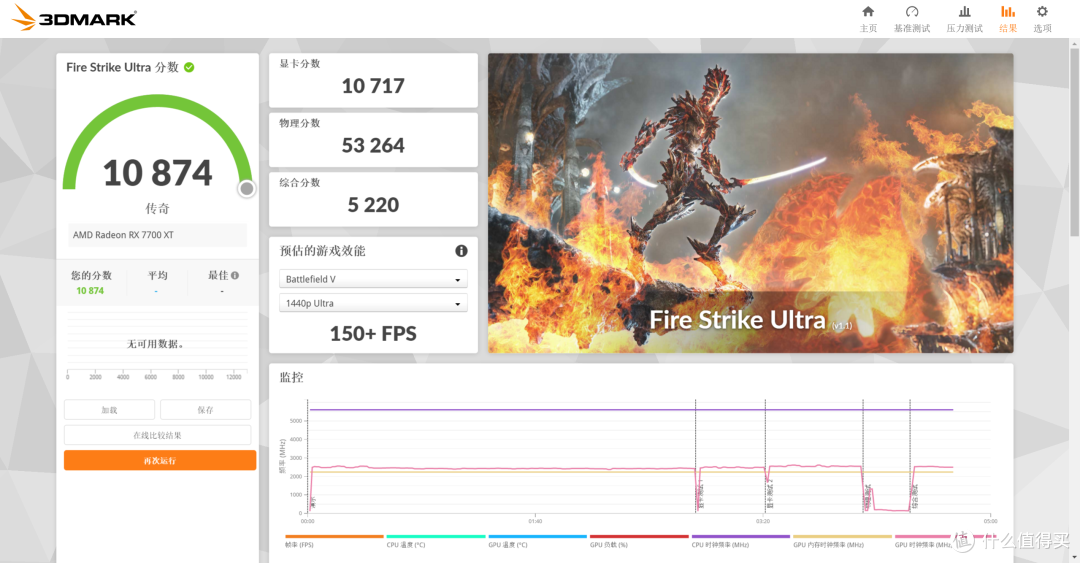Click the AMD Radeon RX 7700 XT label
This screenshot has height=563, width=1080.
(123, 235)
